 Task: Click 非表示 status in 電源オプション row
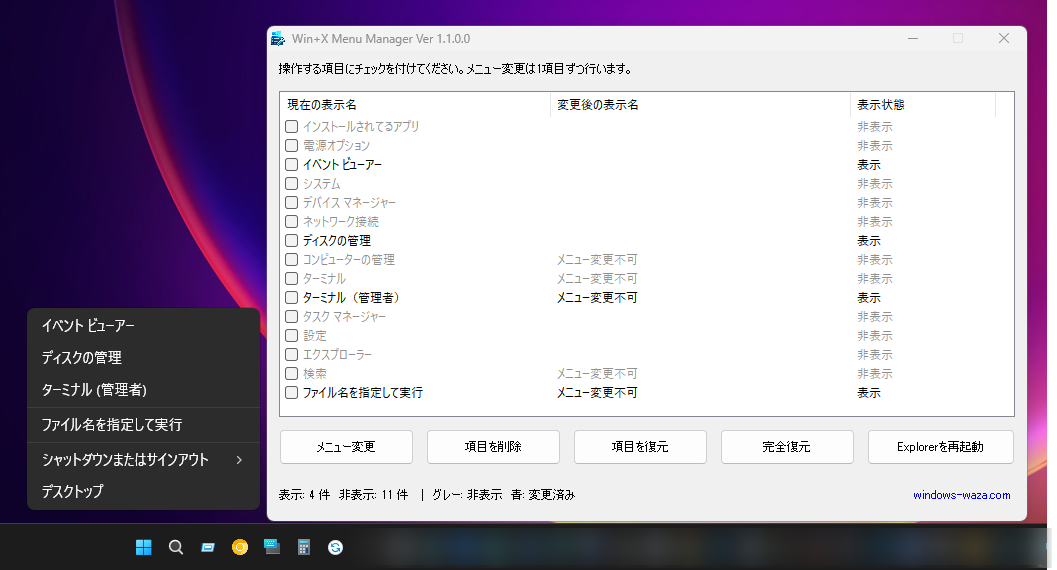875,146
